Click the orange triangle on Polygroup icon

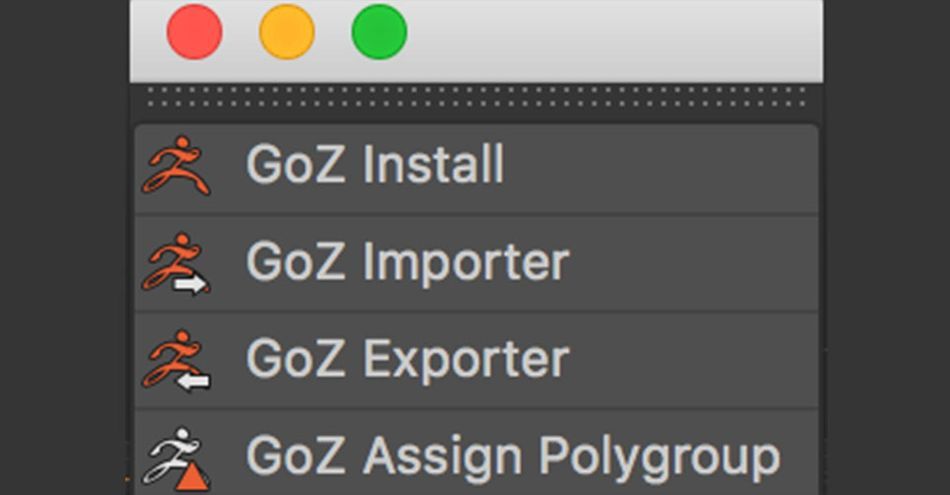click(192, 476)
